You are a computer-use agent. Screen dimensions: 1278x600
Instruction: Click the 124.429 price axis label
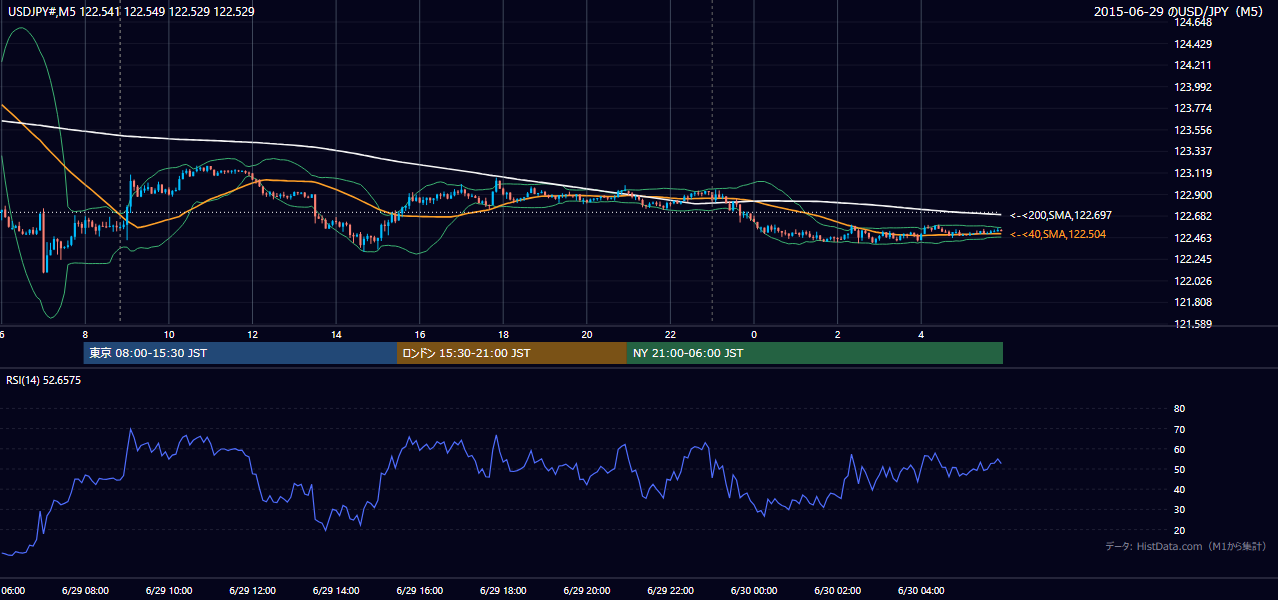click(1193, 44)
